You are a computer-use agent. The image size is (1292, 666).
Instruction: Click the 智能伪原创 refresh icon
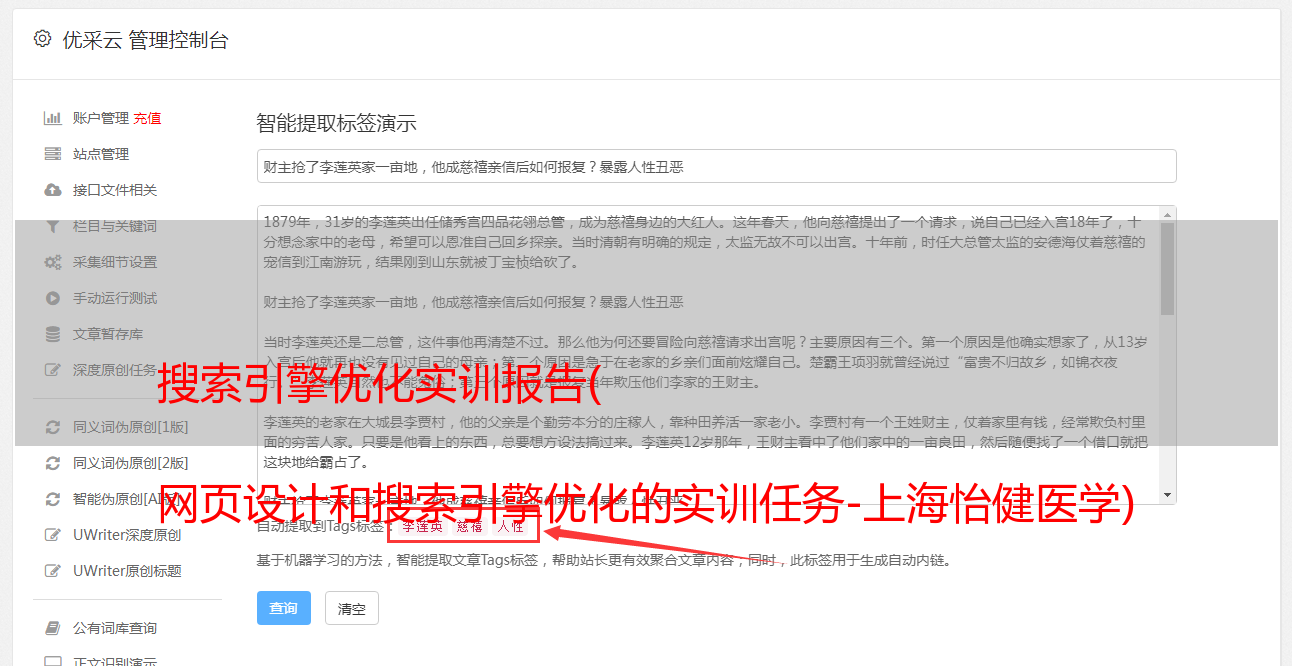[53, 499]
